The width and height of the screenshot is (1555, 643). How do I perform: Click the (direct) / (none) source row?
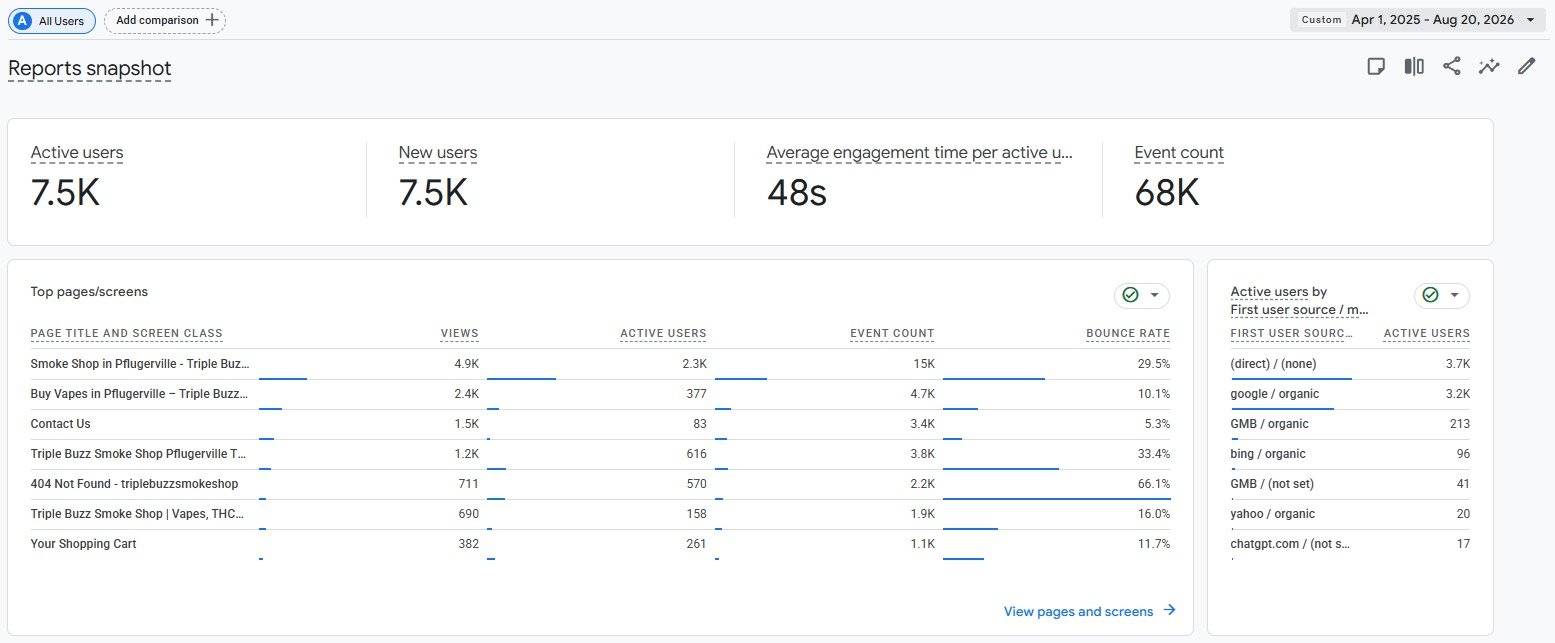(1350, 364)
